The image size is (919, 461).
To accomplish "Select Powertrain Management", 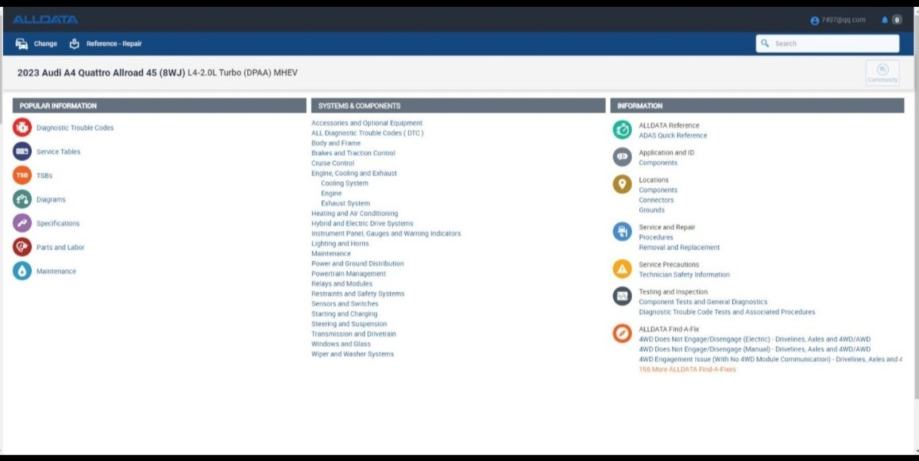I will pyautogui.click(x=349, y=274).
